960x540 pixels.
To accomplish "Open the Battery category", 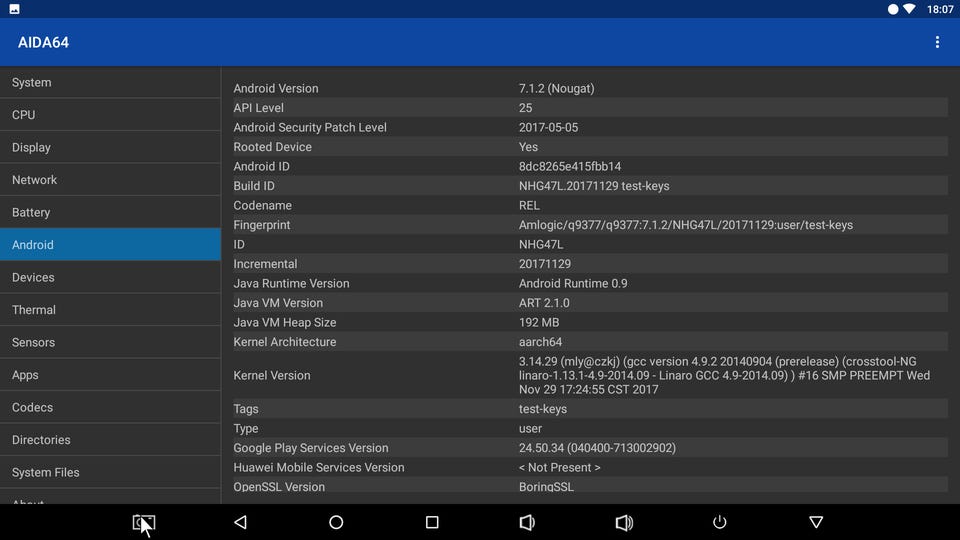I will (110, 212).
